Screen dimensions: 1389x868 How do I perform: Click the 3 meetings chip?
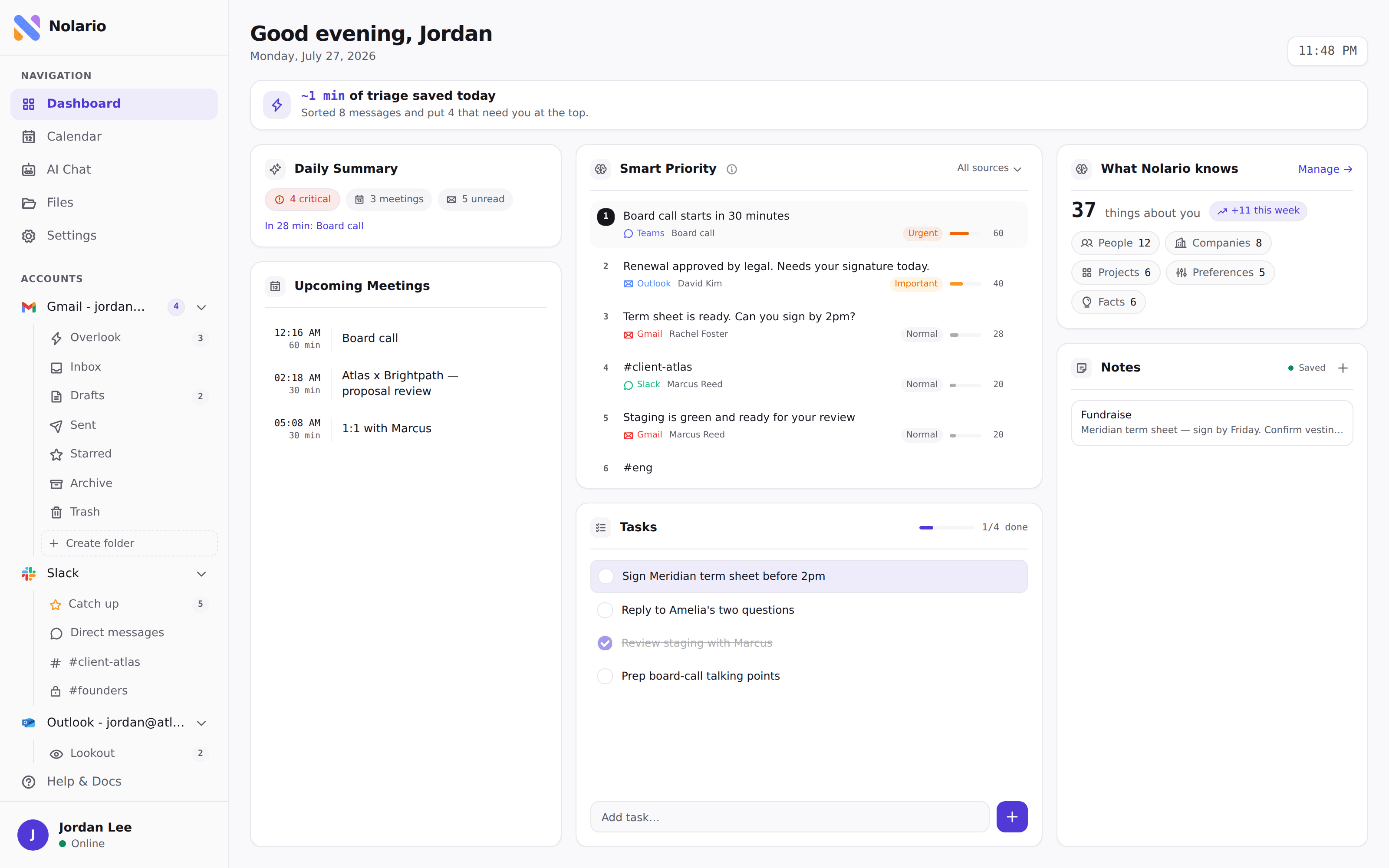388,200
